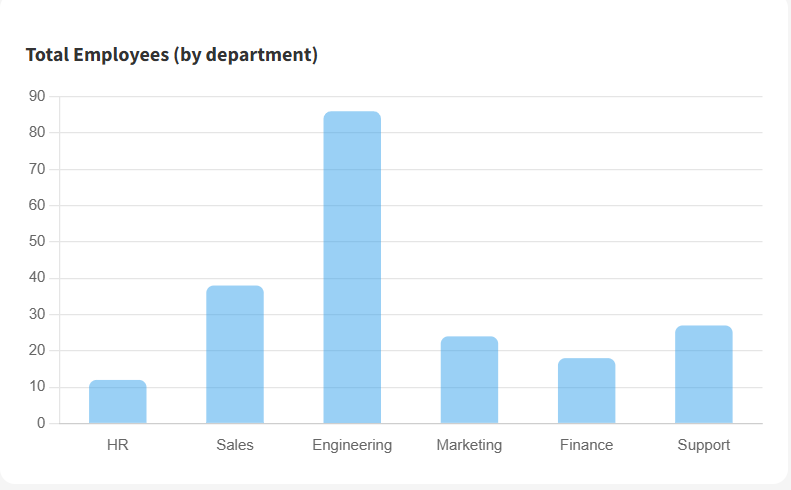
Task: Click the 50 y-axis tick label
Action: [37, 242]
